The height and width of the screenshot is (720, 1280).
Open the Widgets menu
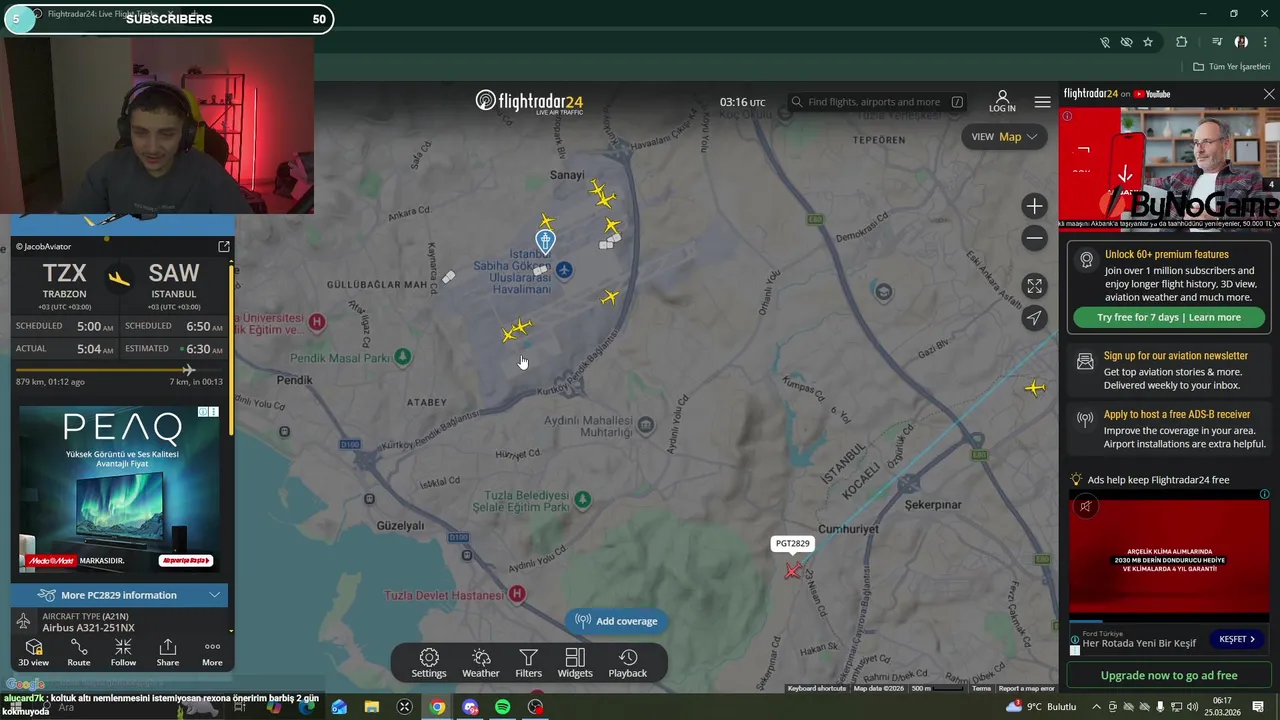click(x=575, y=663)
